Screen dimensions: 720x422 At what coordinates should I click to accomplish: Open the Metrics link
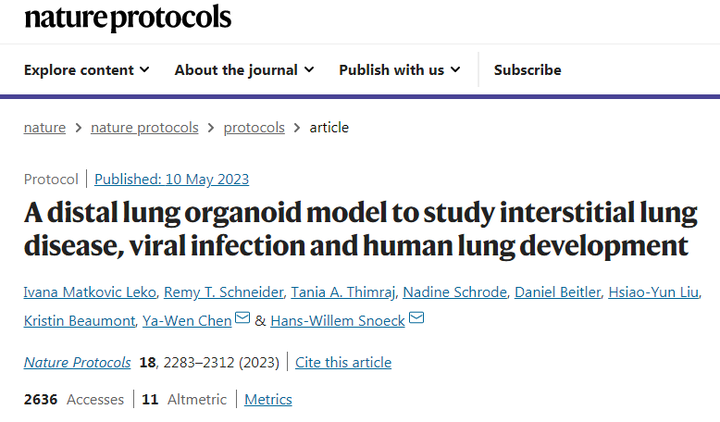tap(268, 399)
